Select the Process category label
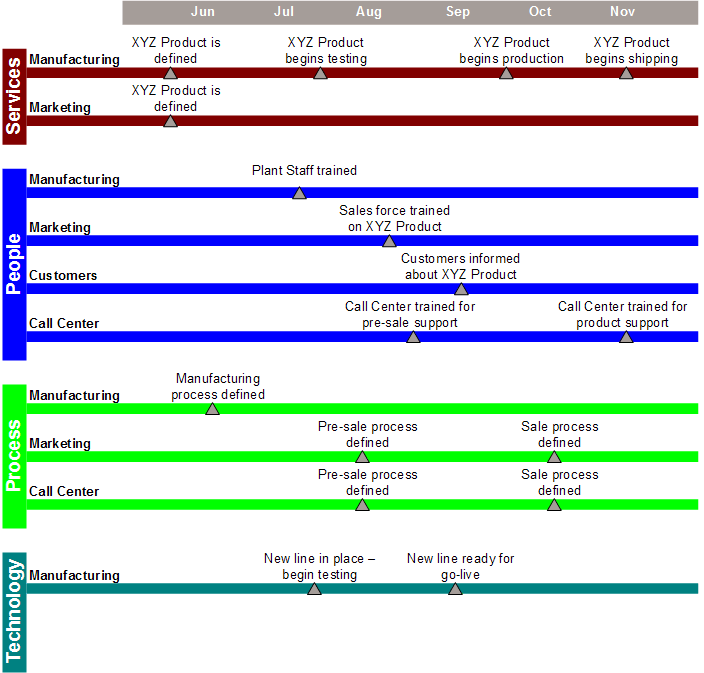The width and height of the screenshot is (704, 673). click(14, 456)
